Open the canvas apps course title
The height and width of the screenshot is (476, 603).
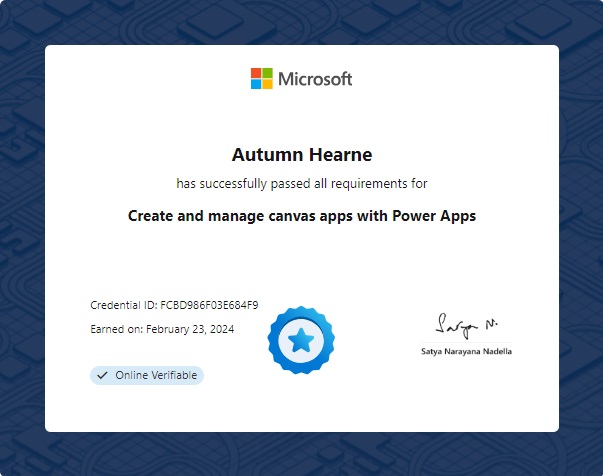[x=301, y=215]
